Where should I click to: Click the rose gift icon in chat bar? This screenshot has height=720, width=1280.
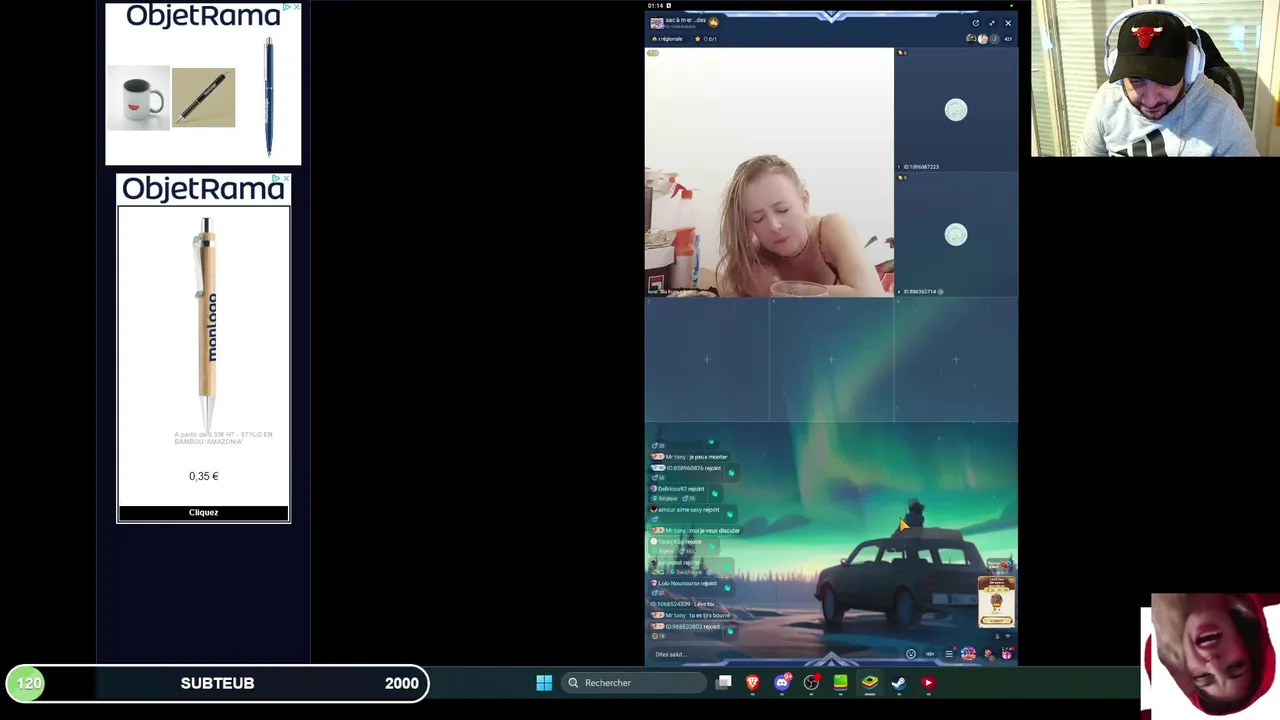pyautogui.click(x=988, y=654)
